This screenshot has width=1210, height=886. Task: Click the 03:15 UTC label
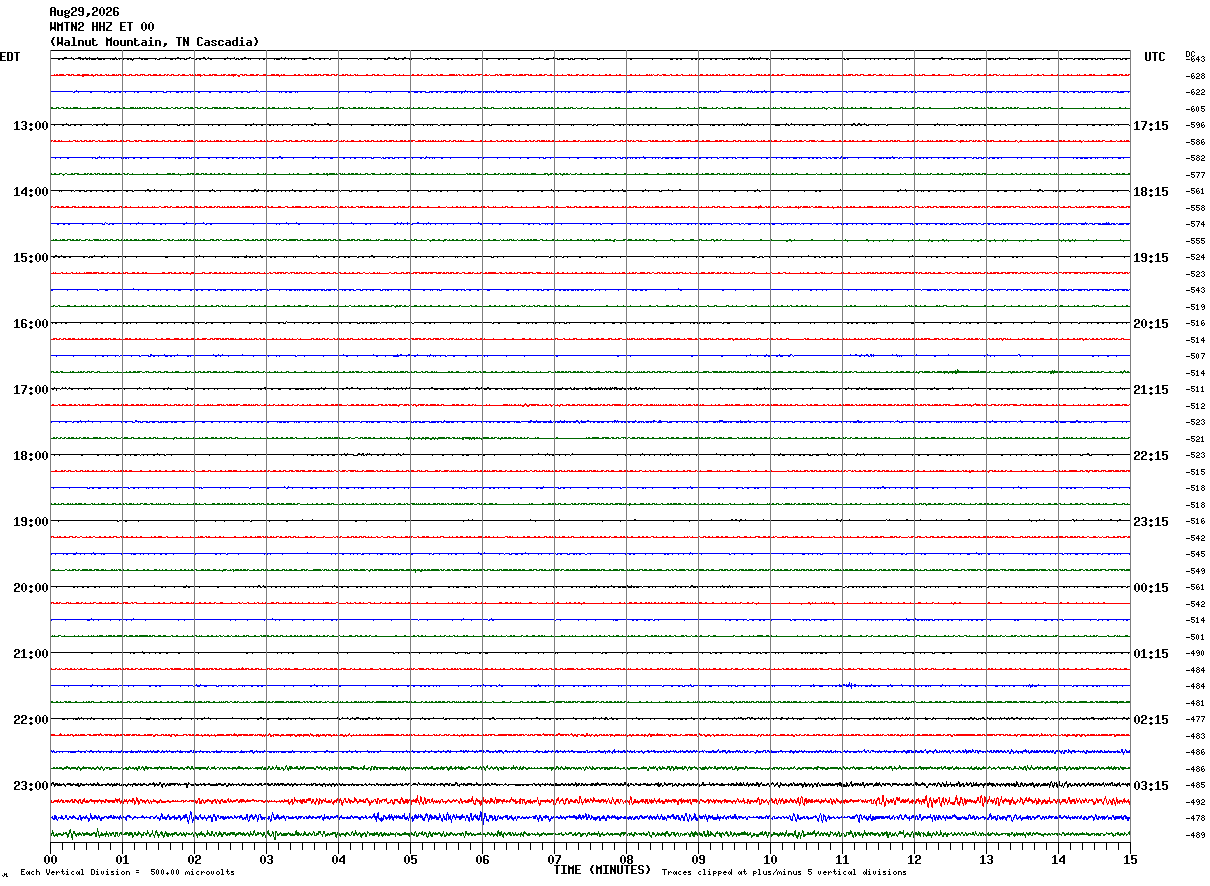click(x=1150, y=786)
